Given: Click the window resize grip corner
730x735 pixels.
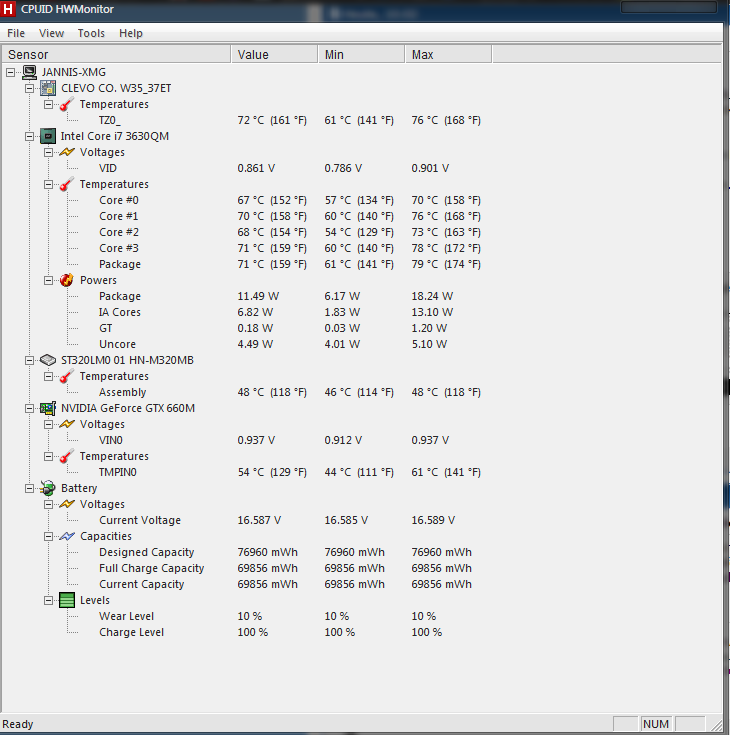Looking at the screenshot, I should [x=715, y=725].
